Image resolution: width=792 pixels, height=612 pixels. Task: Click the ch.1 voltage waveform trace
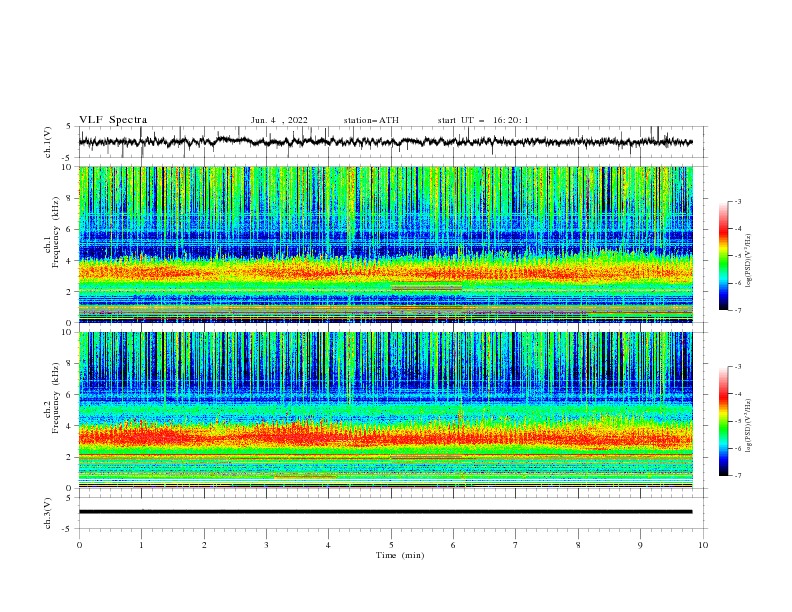click(385, 142)
